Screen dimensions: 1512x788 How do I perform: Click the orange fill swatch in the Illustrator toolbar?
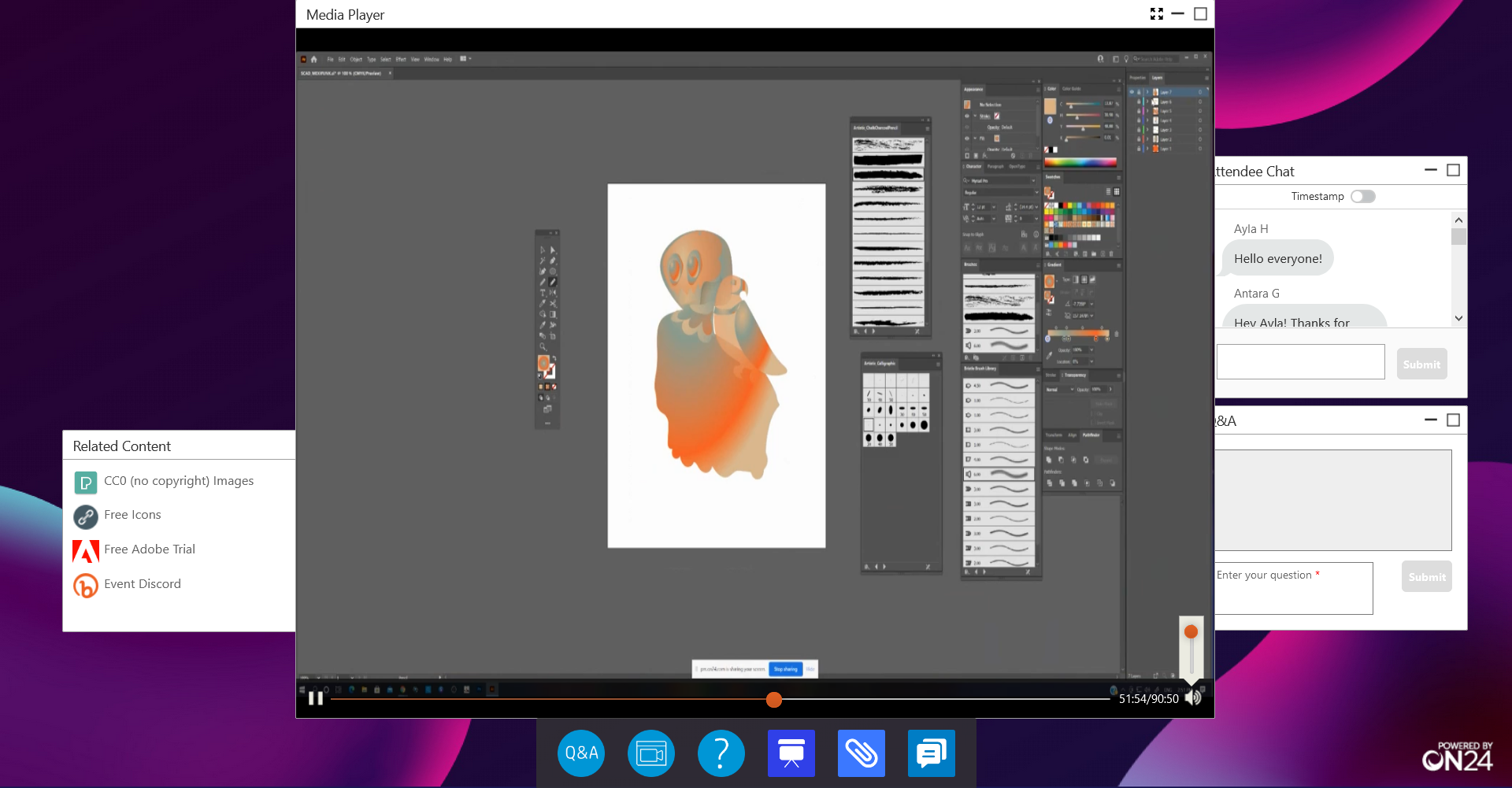coord(543,362)
